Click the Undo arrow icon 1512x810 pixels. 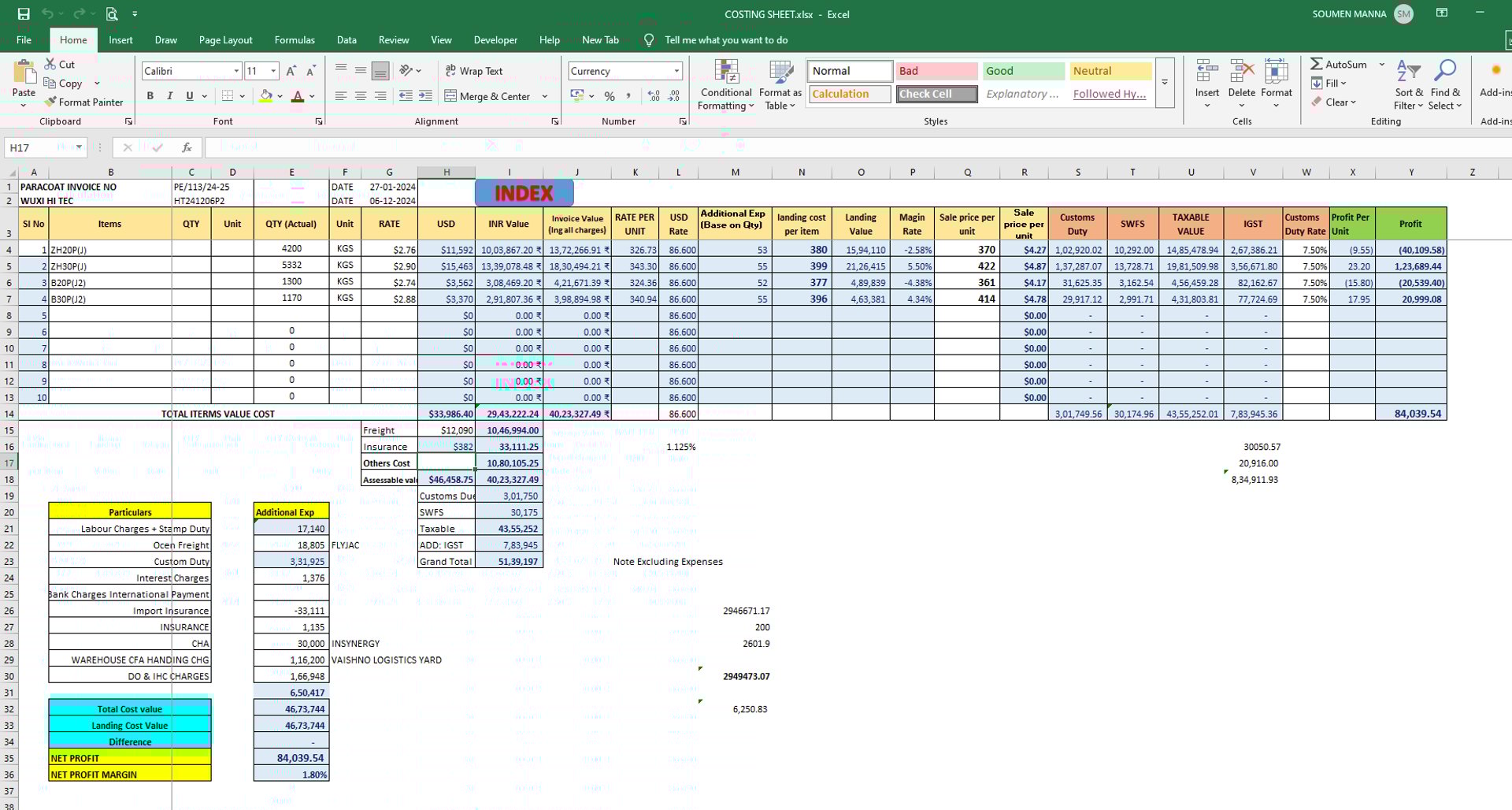click(x=47, y=14)
